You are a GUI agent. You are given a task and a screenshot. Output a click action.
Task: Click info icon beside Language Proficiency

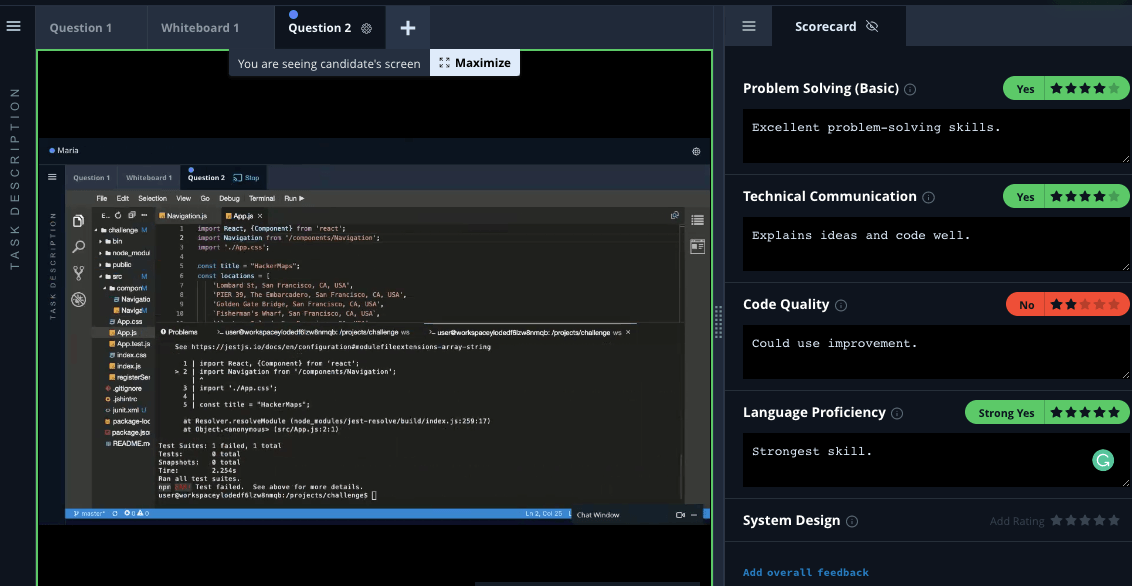click(x=897, y=414)
